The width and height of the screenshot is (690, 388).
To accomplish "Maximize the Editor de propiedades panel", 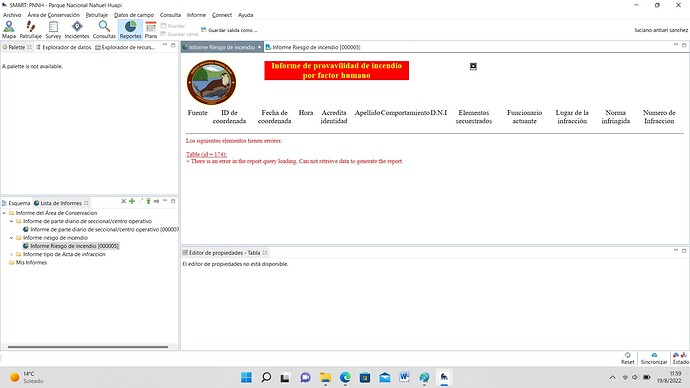I will click(684, 251).
